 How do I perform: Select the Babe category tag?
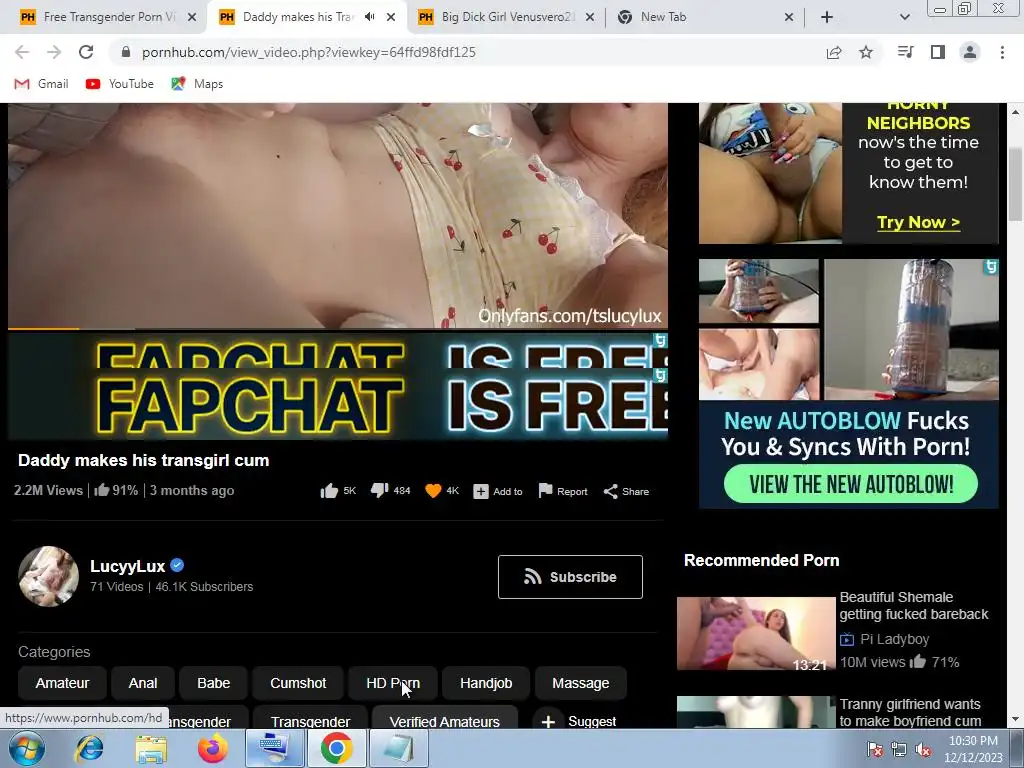point(214,683)
